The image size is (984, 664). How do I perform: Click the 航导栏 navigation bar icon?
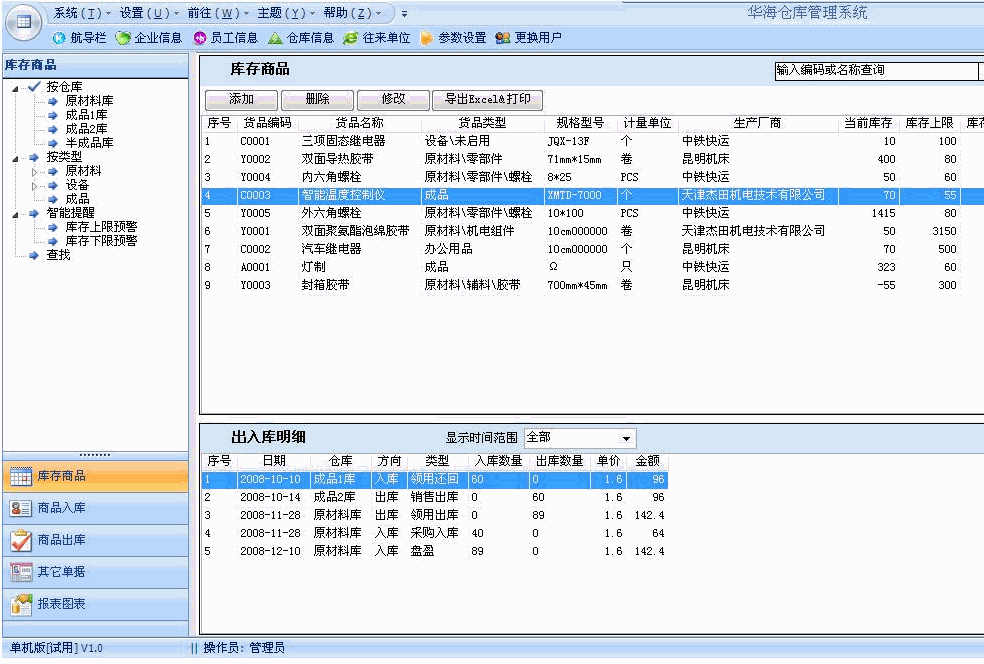tap(60, 38)
